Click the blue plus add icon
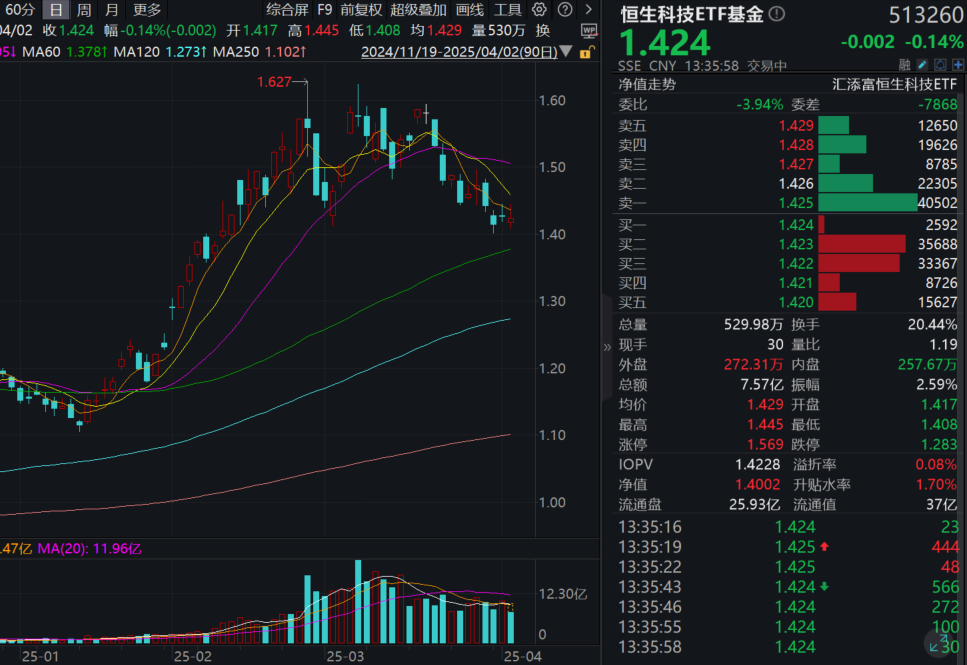The image size is (967, 665). pyautogui.click(x=958, y=64)
